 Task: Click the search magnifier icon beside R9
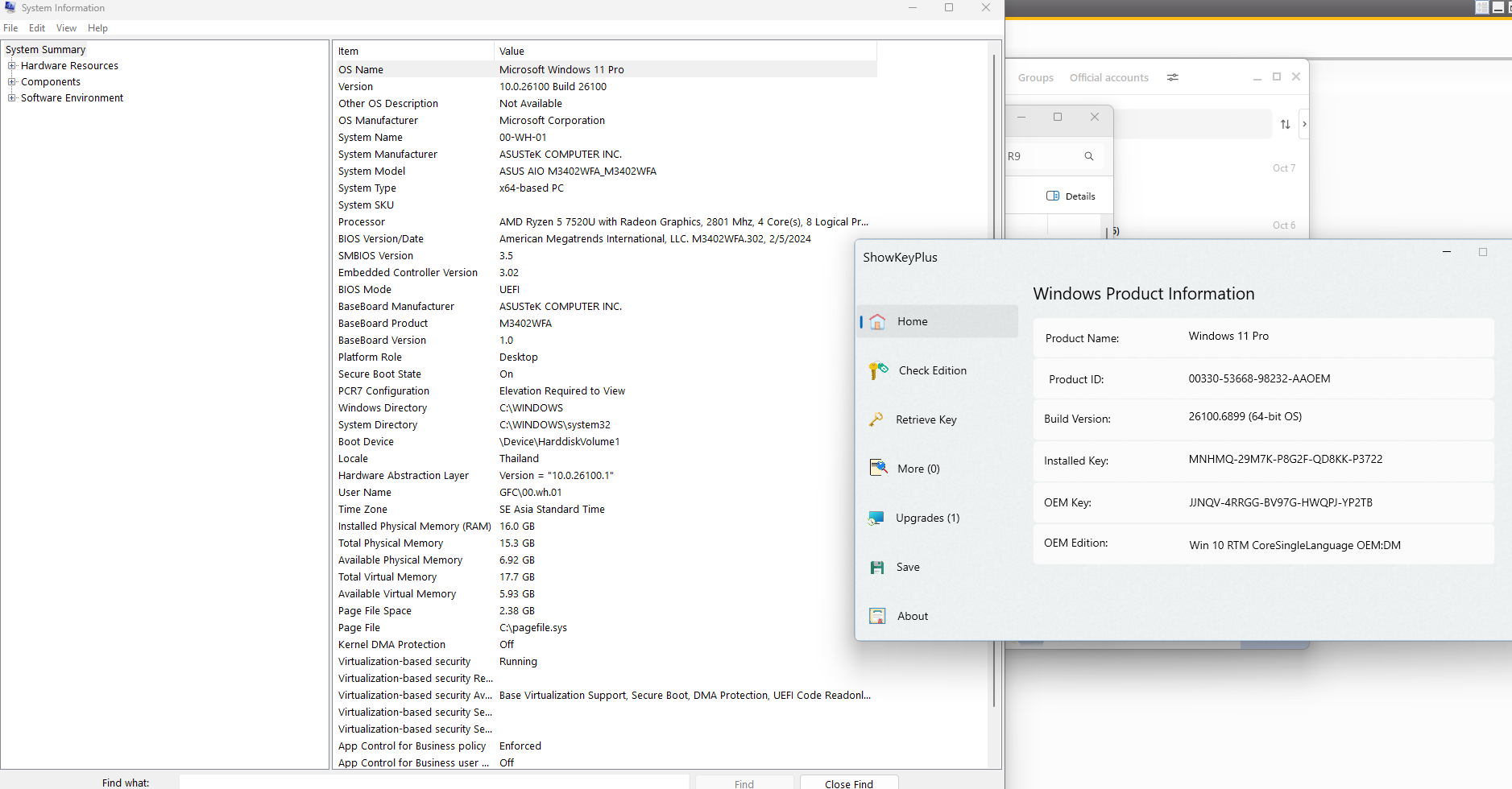[x=1089, y=156]
